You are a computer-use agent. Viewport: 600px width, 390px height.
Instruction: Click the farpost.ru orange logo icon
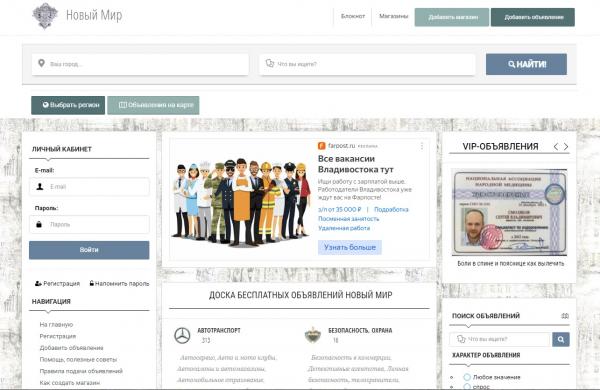(x=321, y=145)
